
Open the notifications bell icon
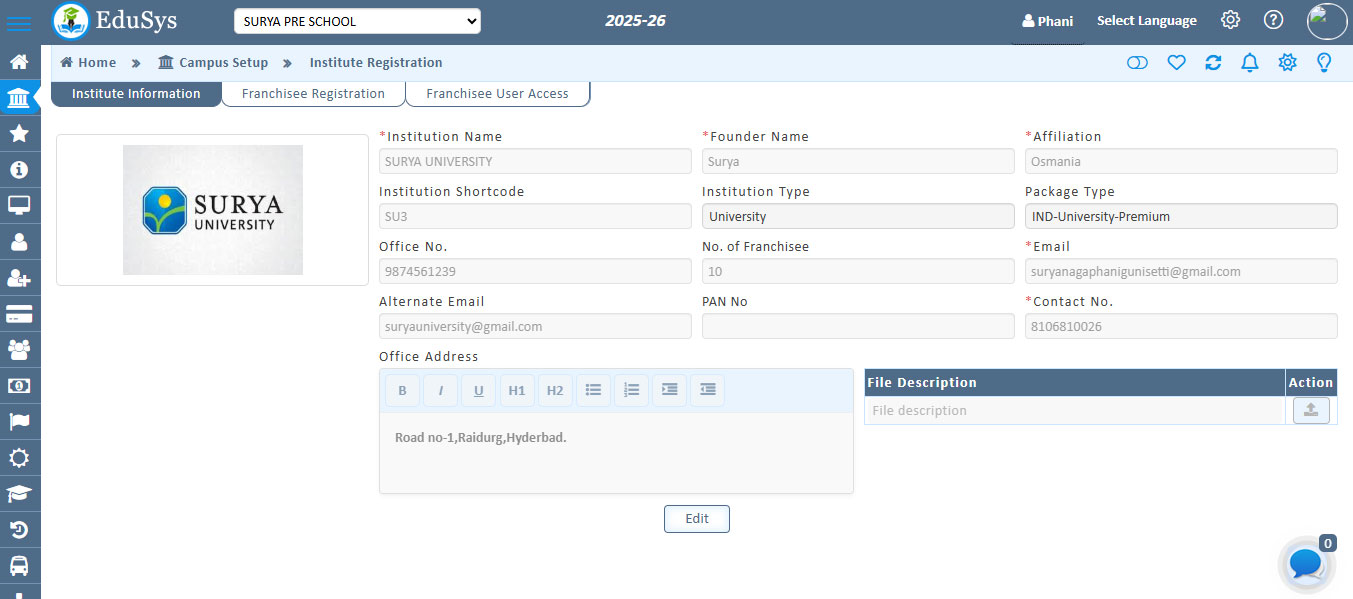point(1250,63)
